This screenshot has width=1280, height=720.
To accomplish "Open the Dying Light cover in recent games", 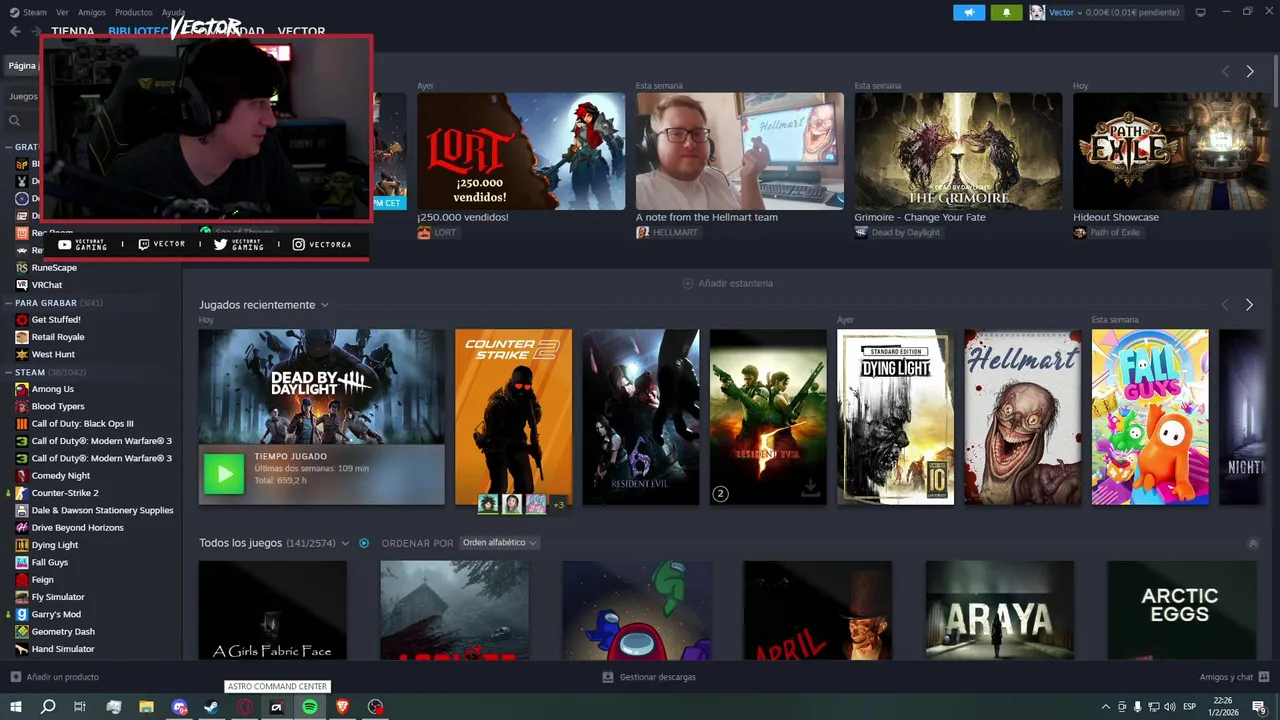I will tap(895, 417).
